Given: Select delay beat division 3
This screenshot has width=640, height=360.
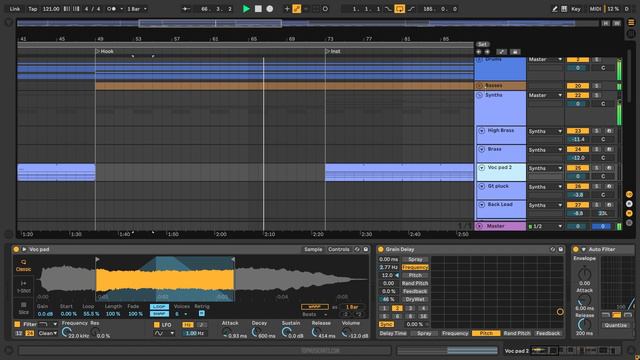Looking at the screenshot, I should [410, 309].
